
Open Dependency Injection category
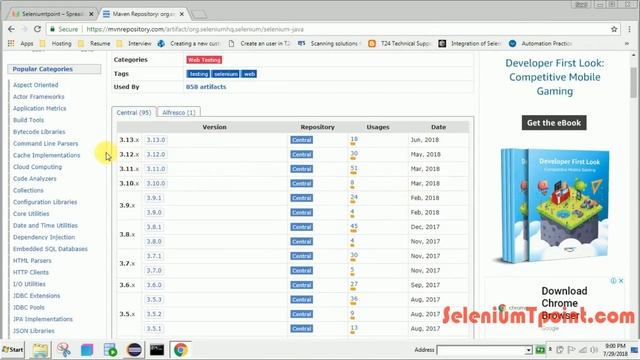pos(44,237)
